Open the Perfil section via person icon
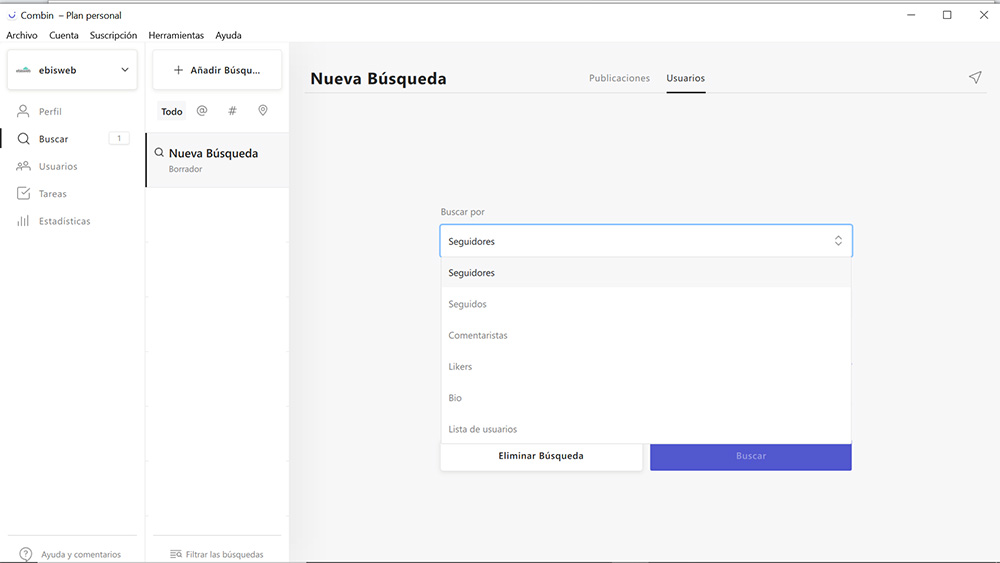 [23, 111]
